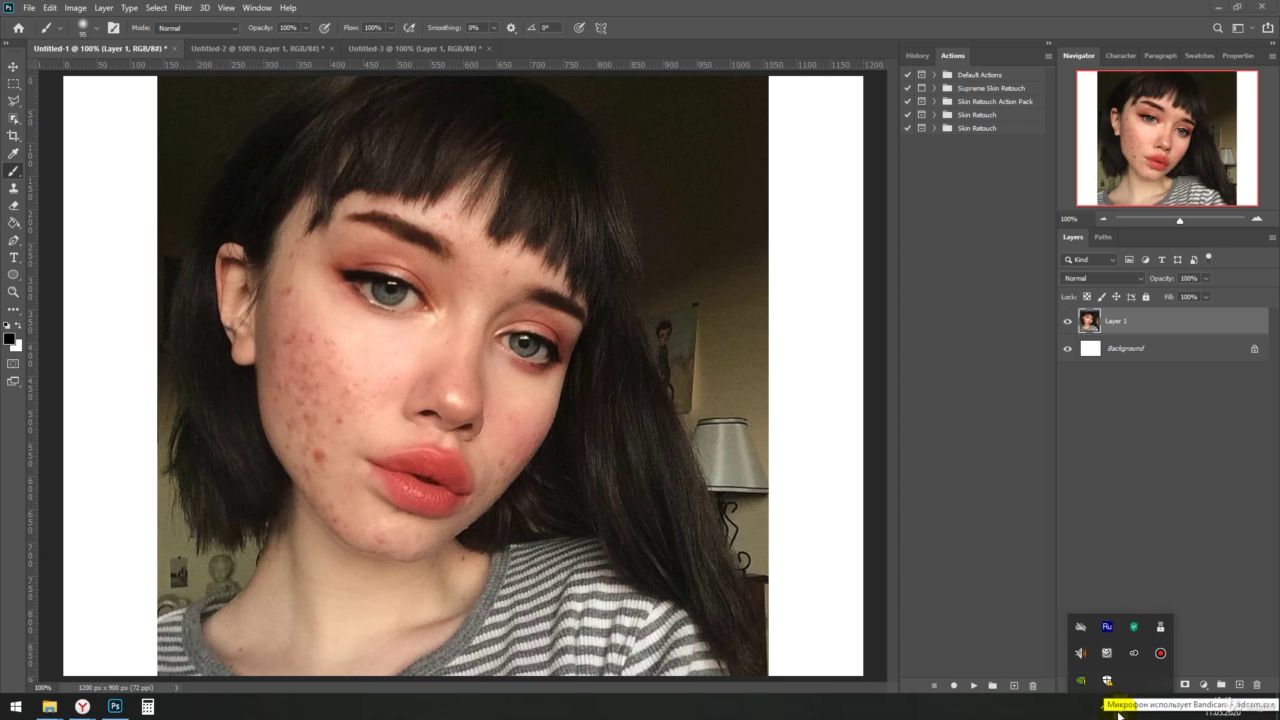Open Actions panel options menu
Viewport: 1280px width, 720px height.
[1048, 56]
